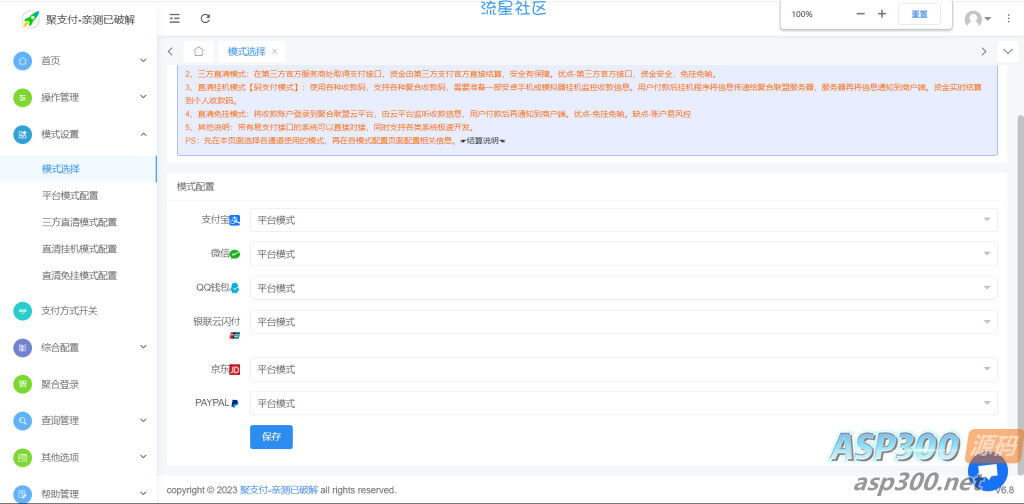Click the 重置 zoom reset button

(919, 14)
